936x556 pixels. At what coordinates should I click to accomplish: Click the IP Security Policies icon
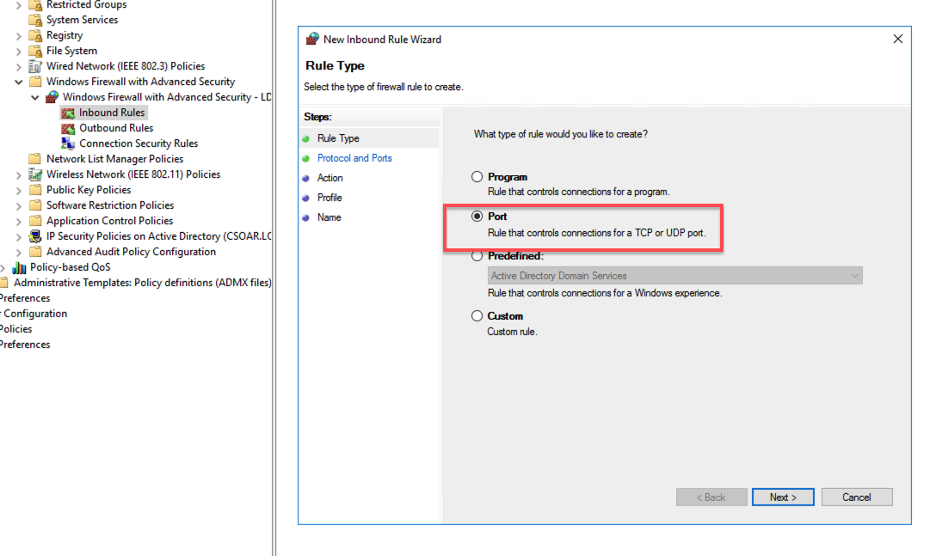point(35,237)
